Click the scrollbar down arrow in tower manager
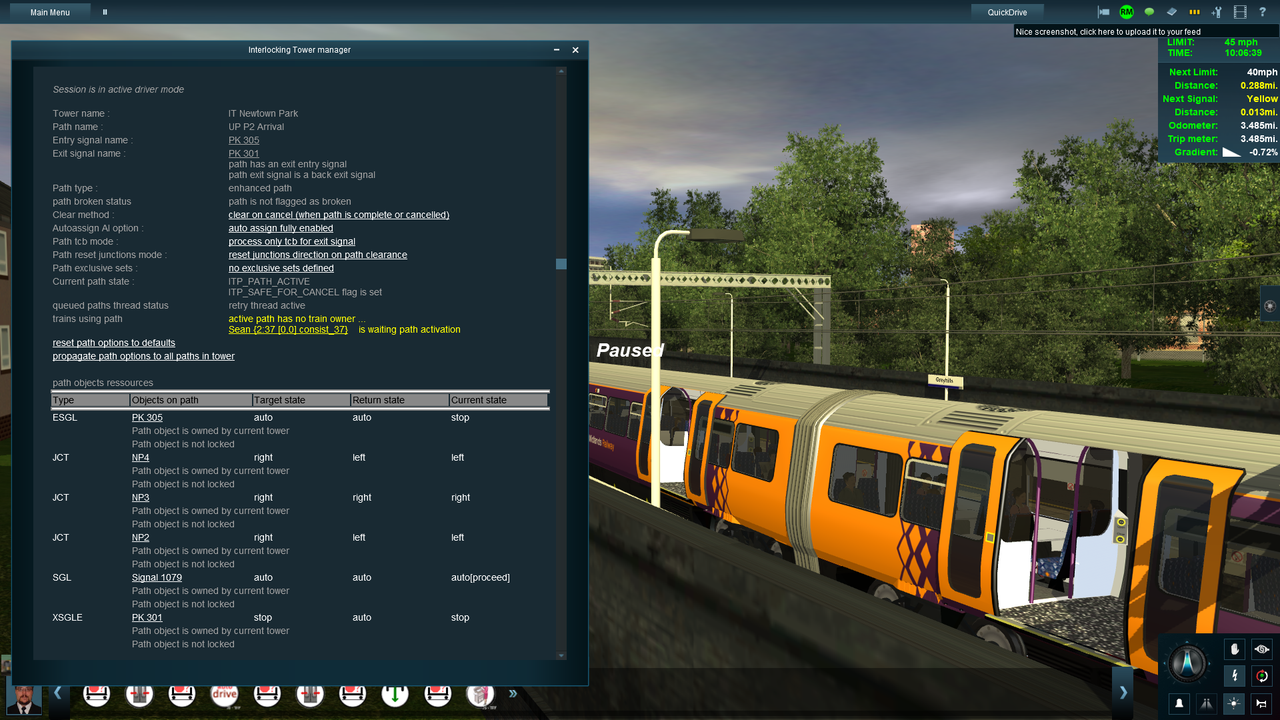The height and width of the screenshot is (720, 1280). coord(561,655)
